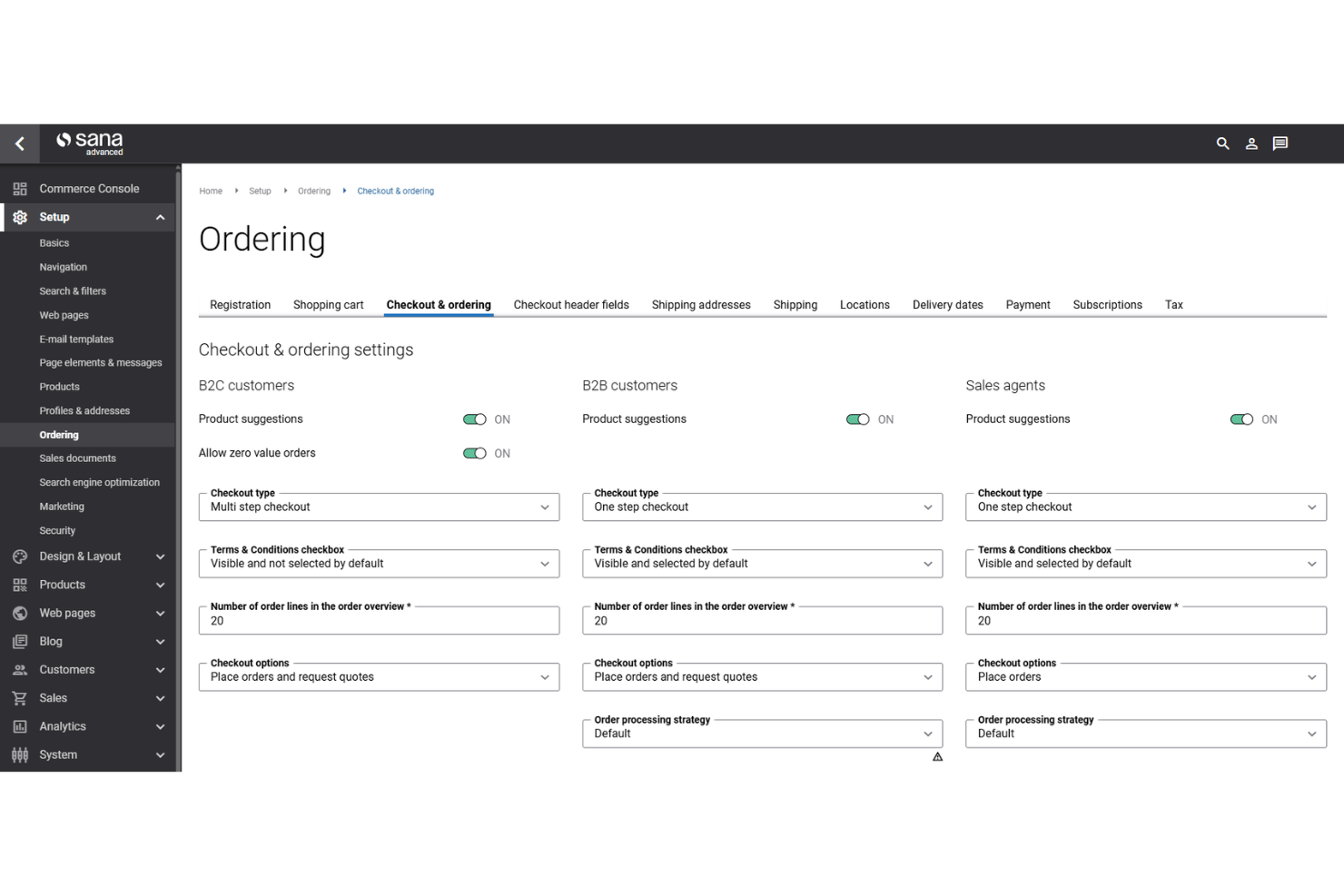Click the Ordering breadcrumb link
Viewport: 1344px width, 896px height.
[x=313, y=191]
